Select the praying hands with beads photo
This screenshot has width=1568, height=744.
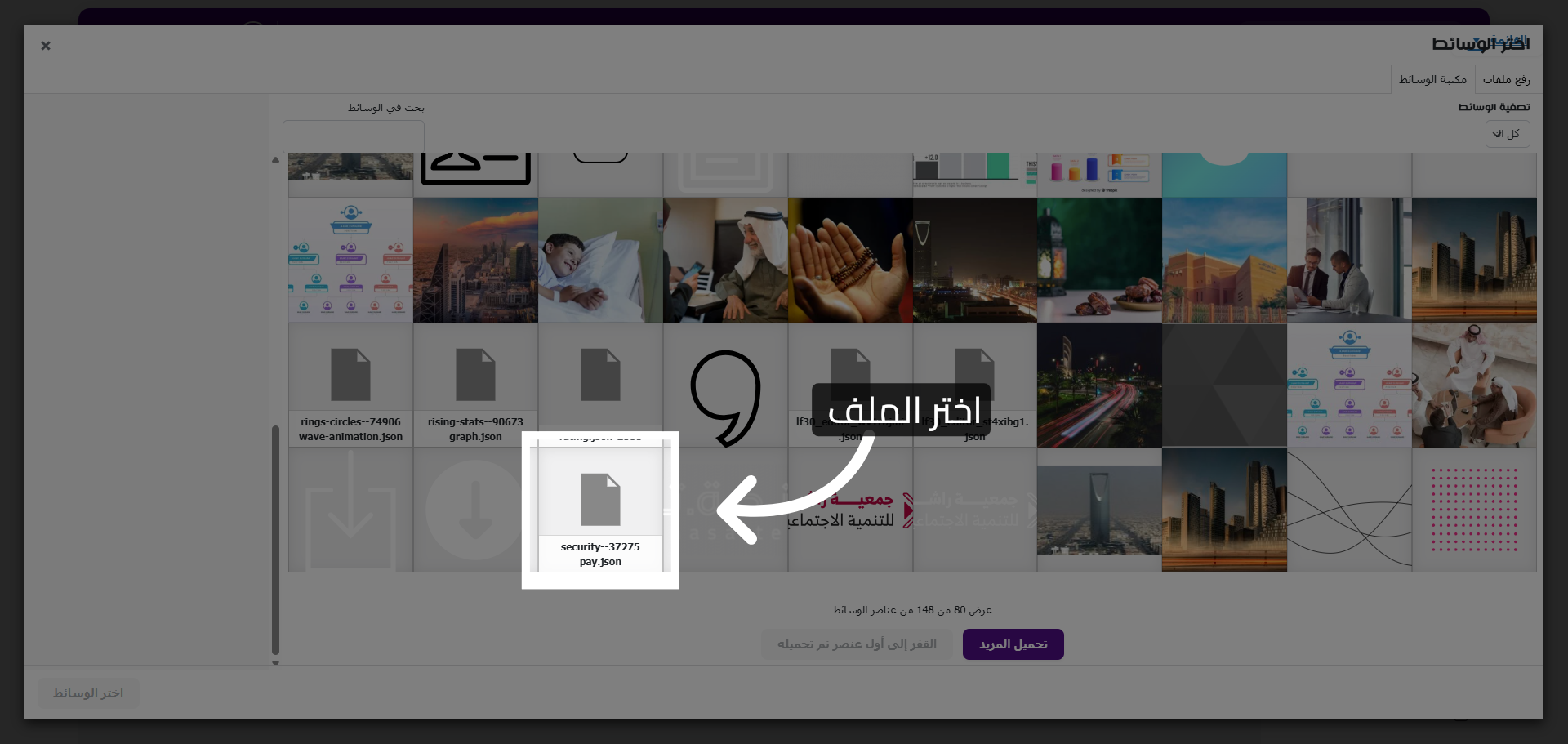850,260
